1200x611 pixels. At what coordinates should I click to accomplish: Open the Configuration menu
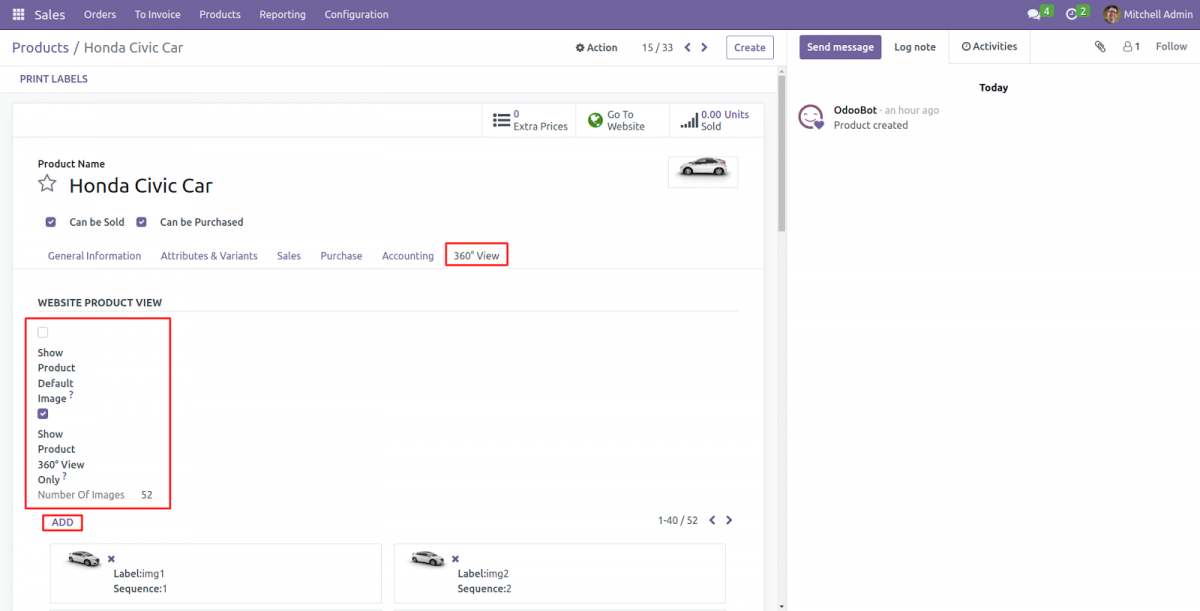pyautogui.click(x=356, y=14)
